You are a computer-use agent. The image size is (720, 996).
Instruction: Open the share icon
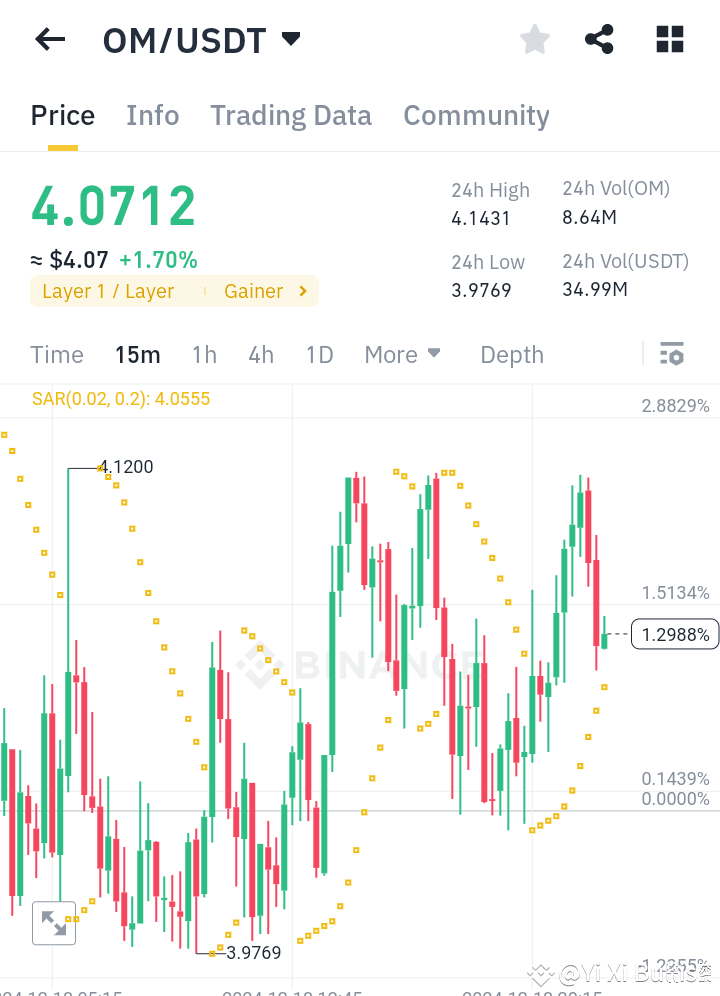point(599,39)
